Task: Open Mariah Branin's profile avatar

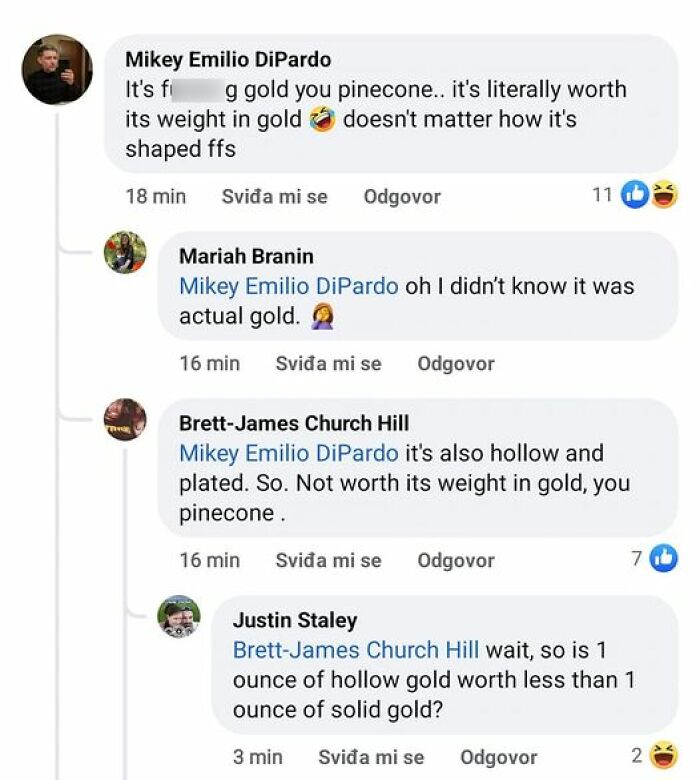Action: pyautogui.click(x=125, y=252)
